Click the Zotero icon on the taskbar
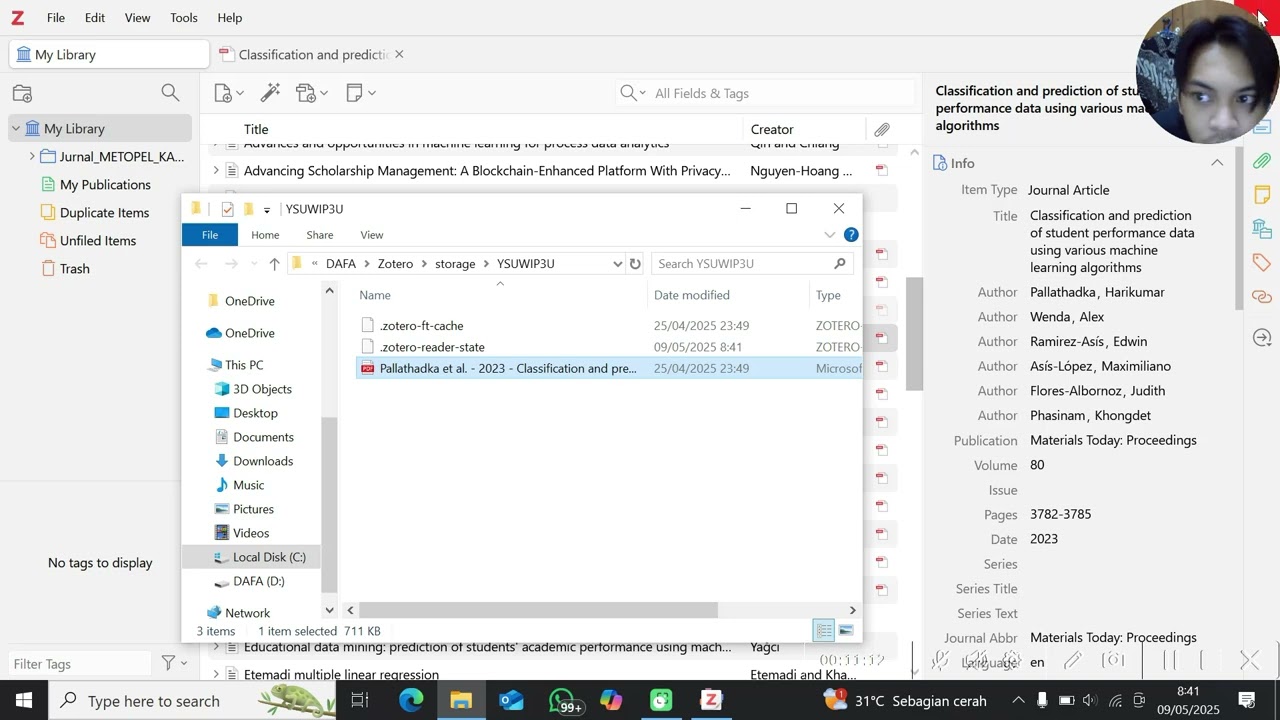 (x=711, y=700)
